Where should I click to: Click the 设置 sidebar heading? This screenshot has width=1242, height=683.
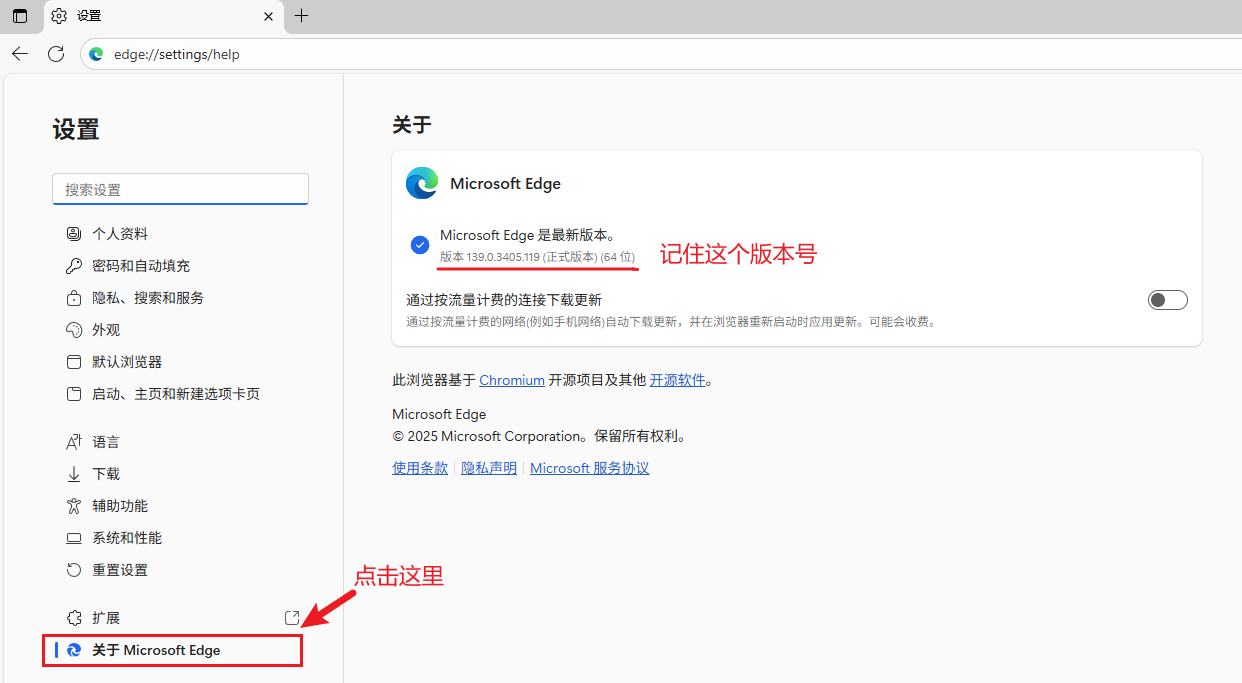tap(76, 129)
